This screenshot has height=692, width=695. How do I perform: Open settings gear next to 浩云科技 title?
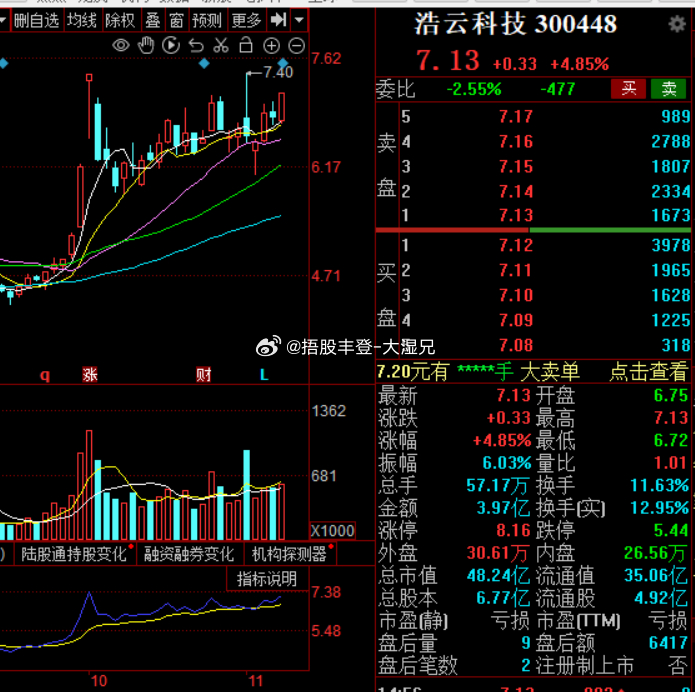(677, 24)
